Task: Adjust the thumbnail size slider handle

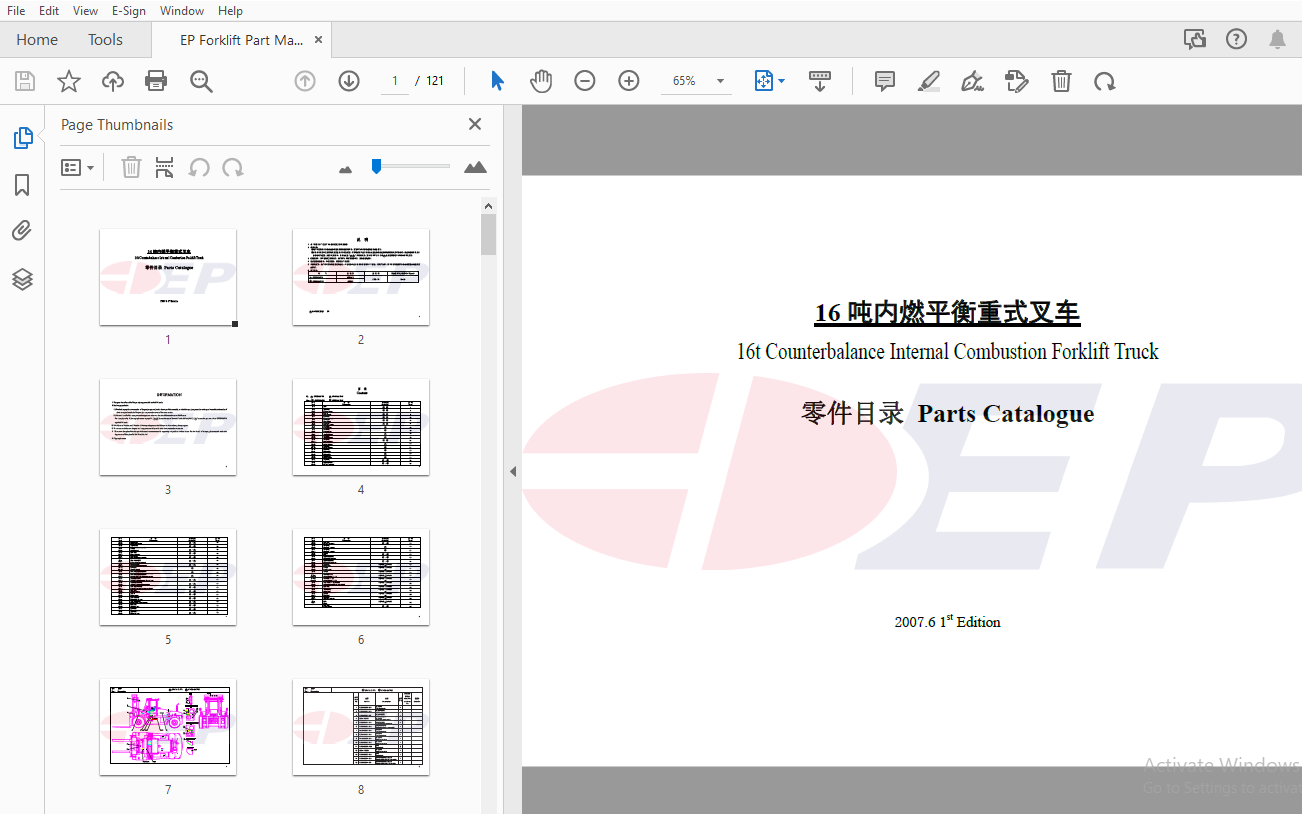Action: click(376, 166)
